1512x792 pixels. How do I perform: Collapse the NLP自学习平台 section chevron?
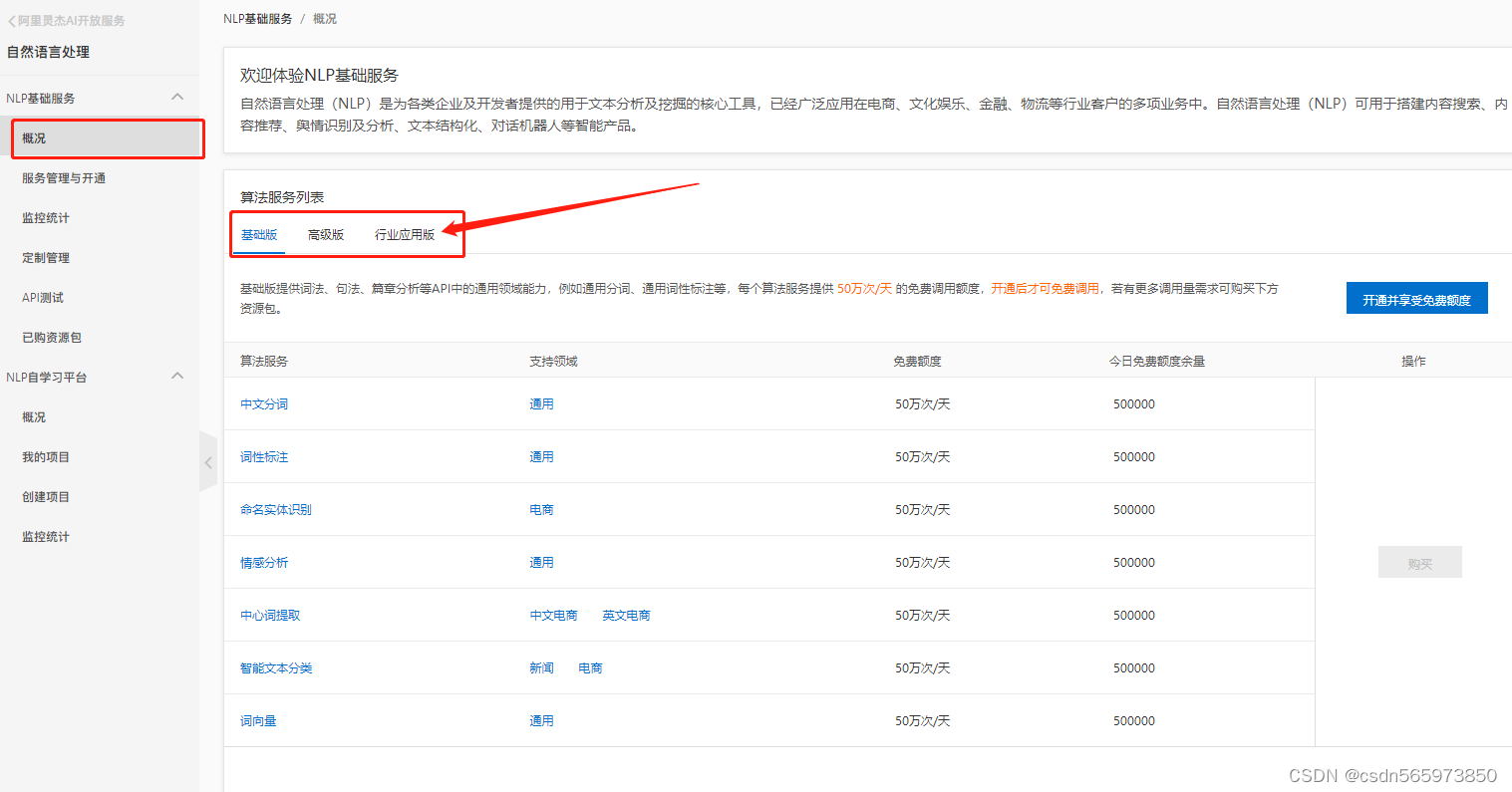(x=177, y=377)
